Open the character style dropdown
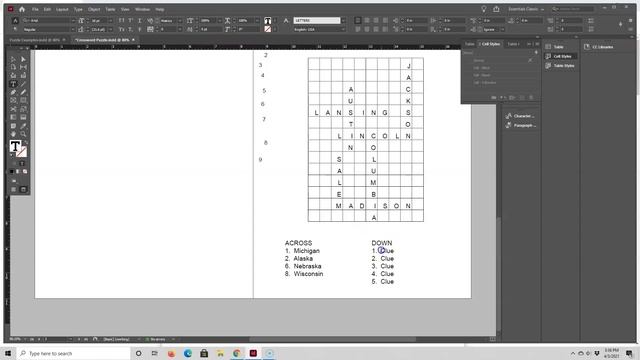This screenshot has height=360, width=640. [343, 20]
